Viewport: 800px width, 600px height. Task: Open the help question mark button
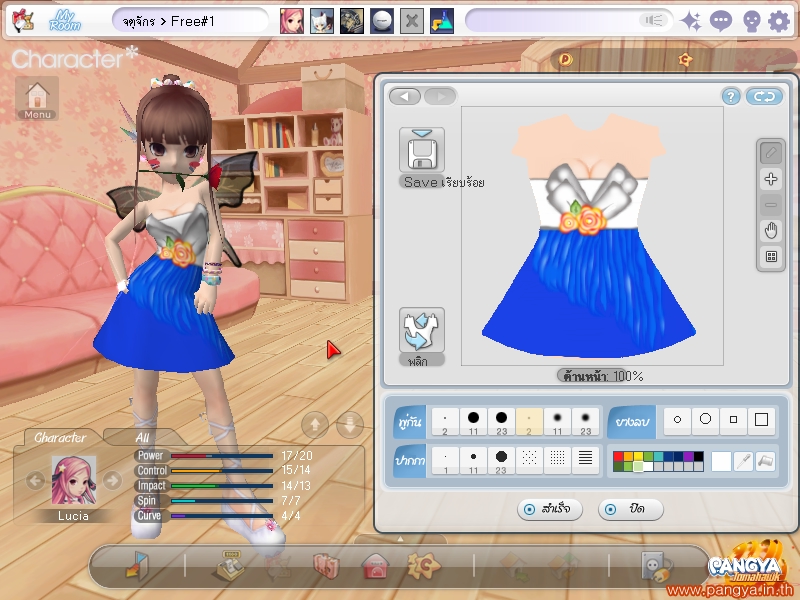(731, 96)
